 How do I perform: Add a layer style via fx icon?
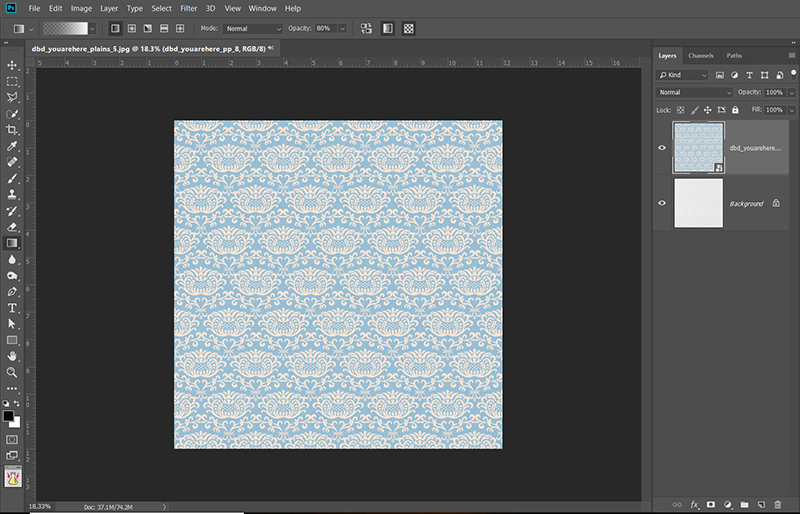pos(694,504)
